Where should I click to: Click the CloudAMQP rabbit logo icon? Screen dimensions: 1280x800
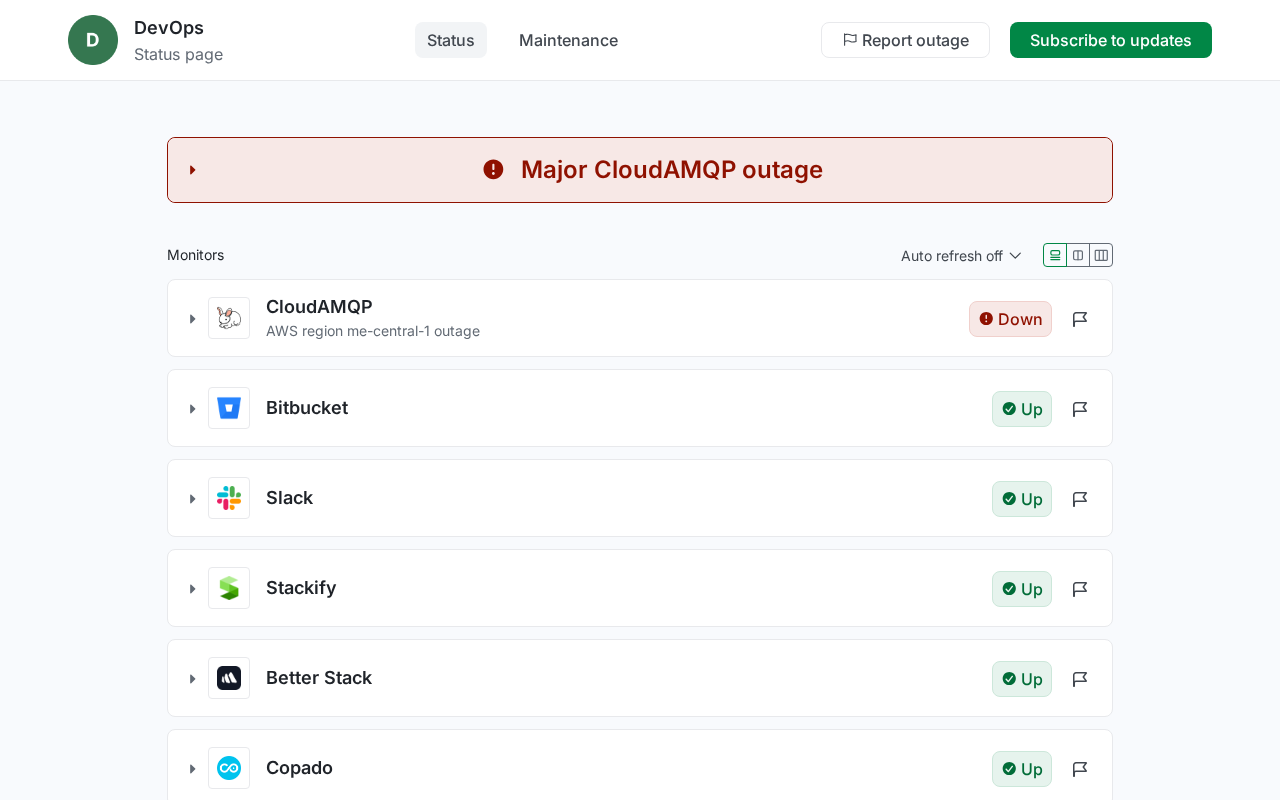tap(229, 318)
